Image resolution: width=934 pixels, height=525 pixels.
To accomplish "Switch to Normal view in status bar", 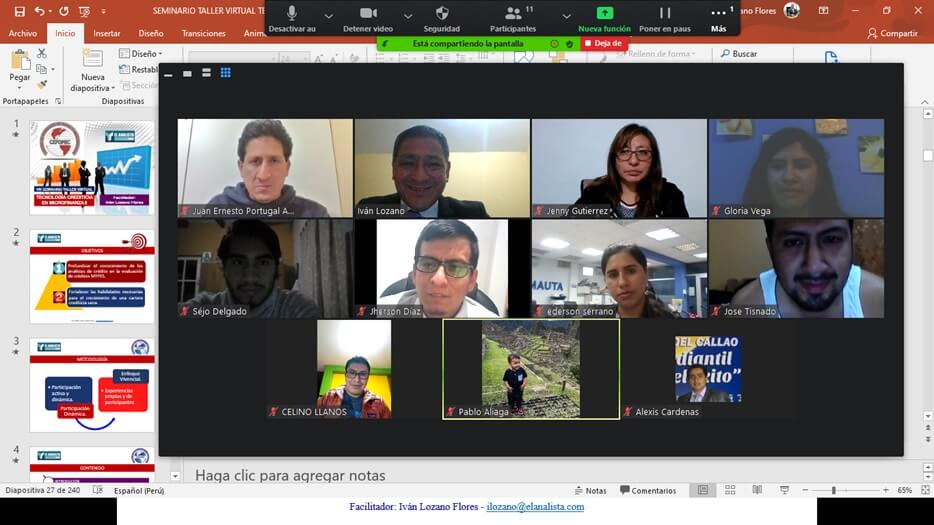I will [703, 491].
